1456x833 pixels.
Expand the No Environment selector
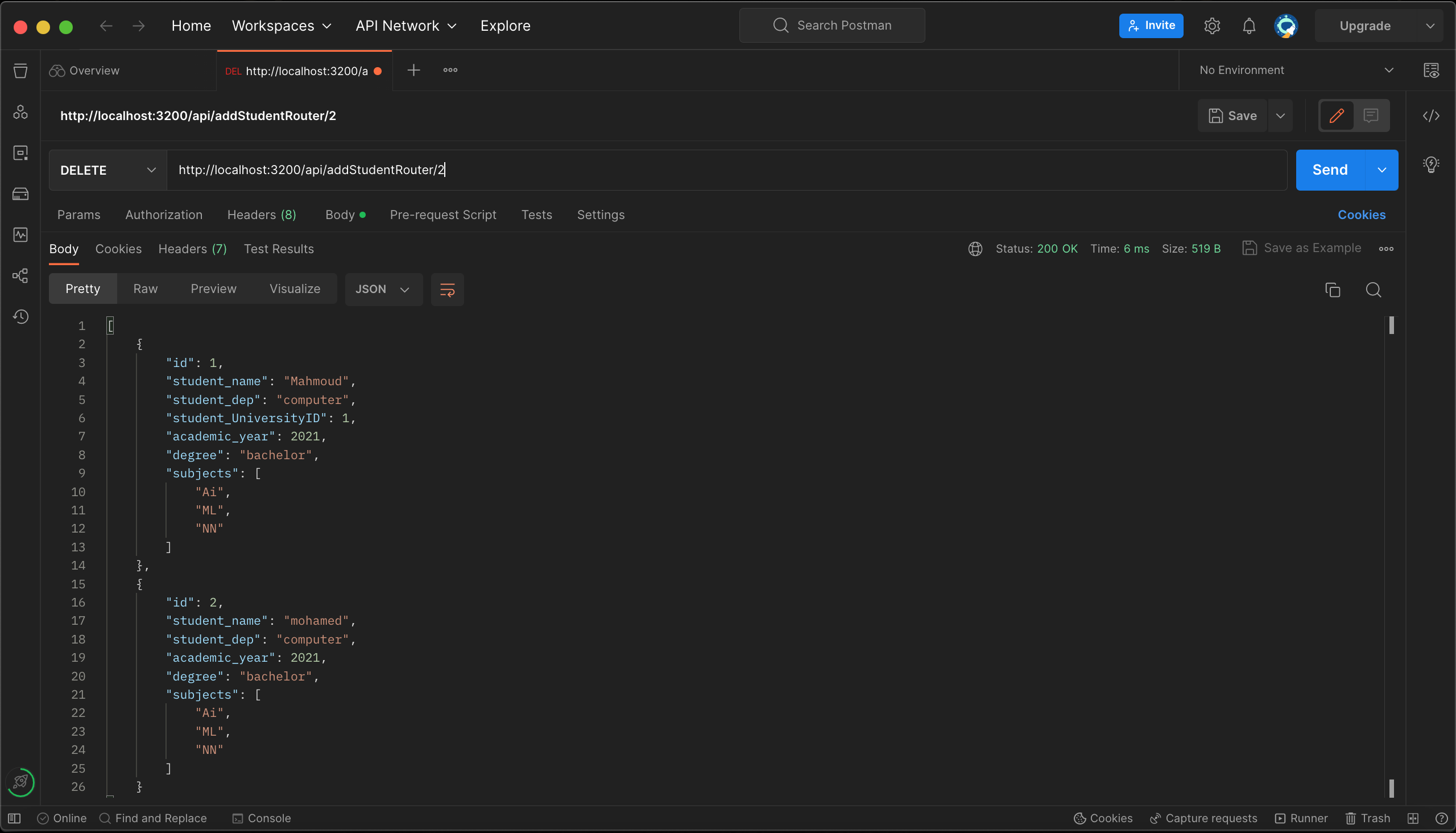pyautogui.click(x=1296, y=70)
